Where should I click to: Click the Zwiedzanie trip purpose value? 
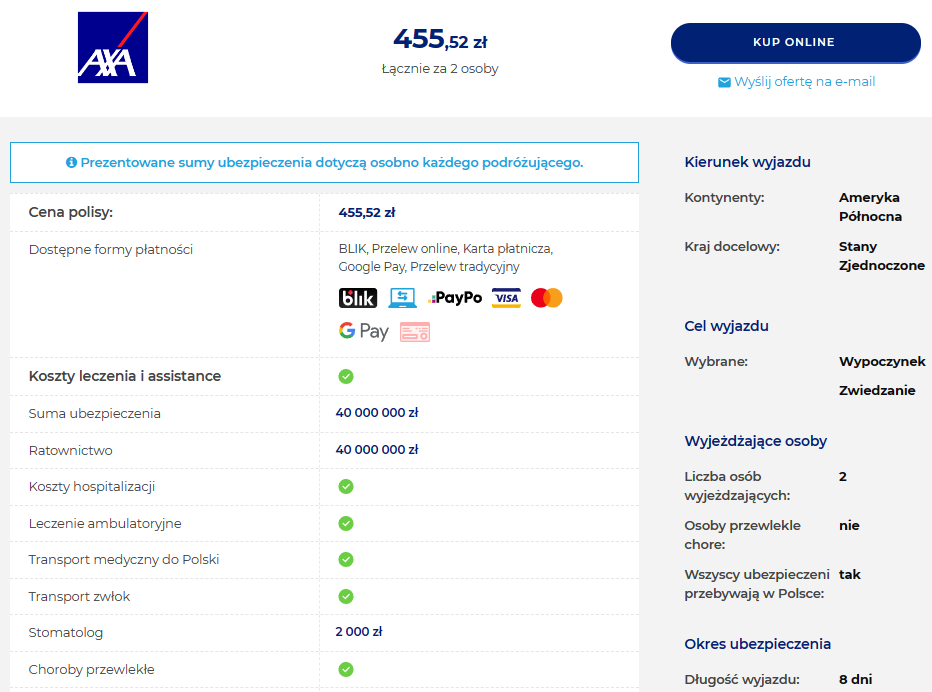coord(877,390)
